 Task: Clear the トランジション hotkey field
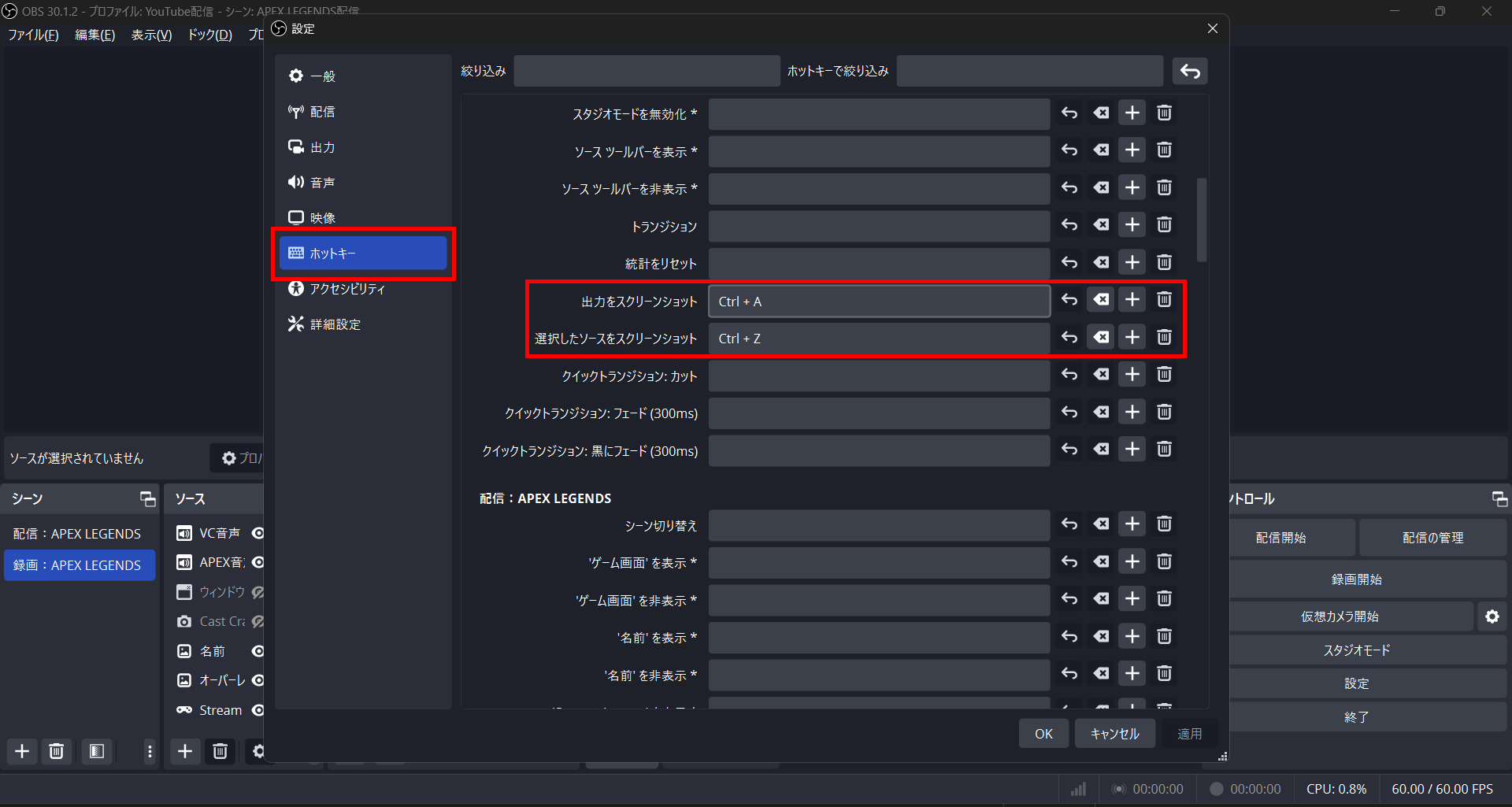point(1101,225)
